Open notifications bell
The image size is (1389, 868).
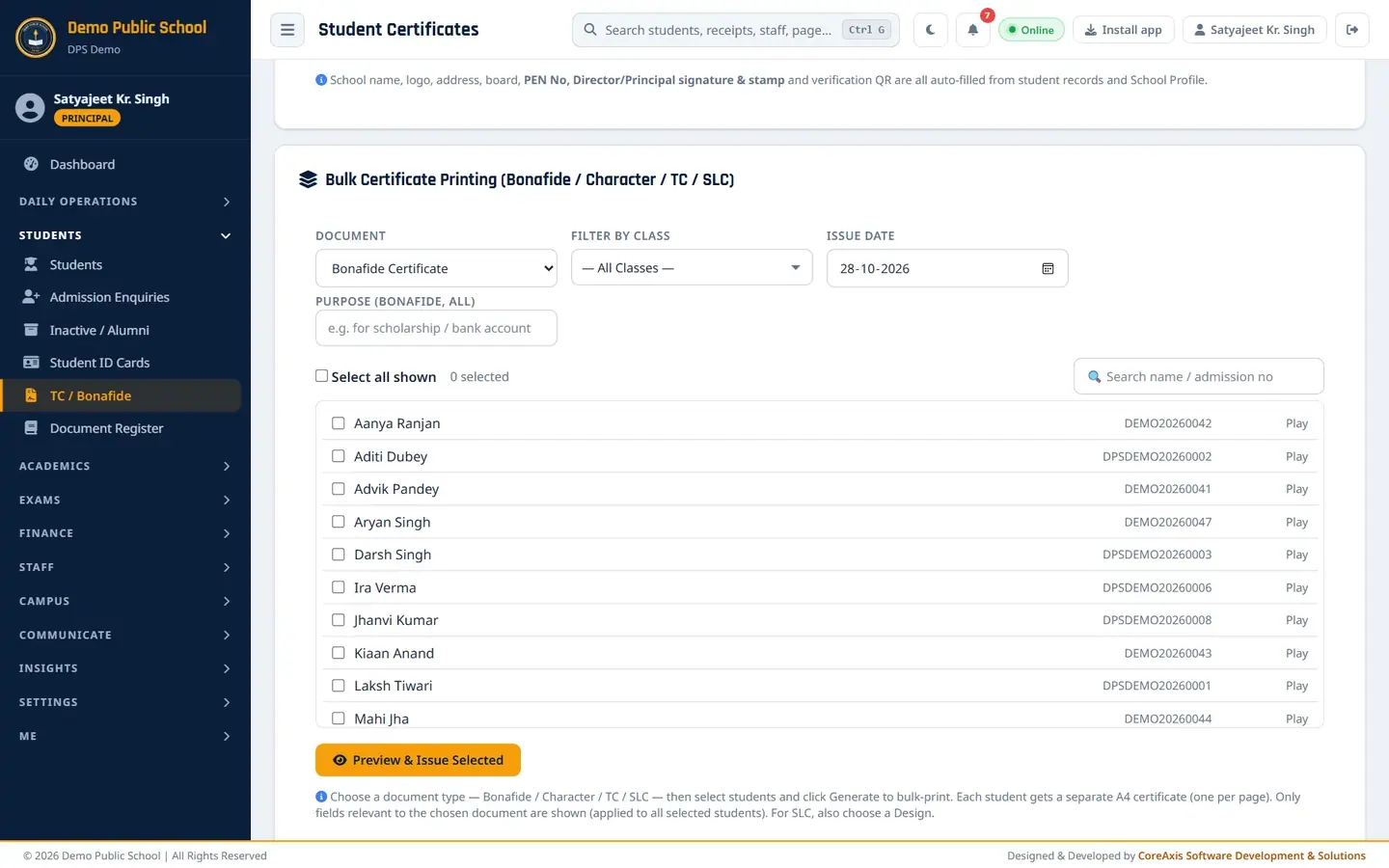pyautogui.click(x=972, y=30)
